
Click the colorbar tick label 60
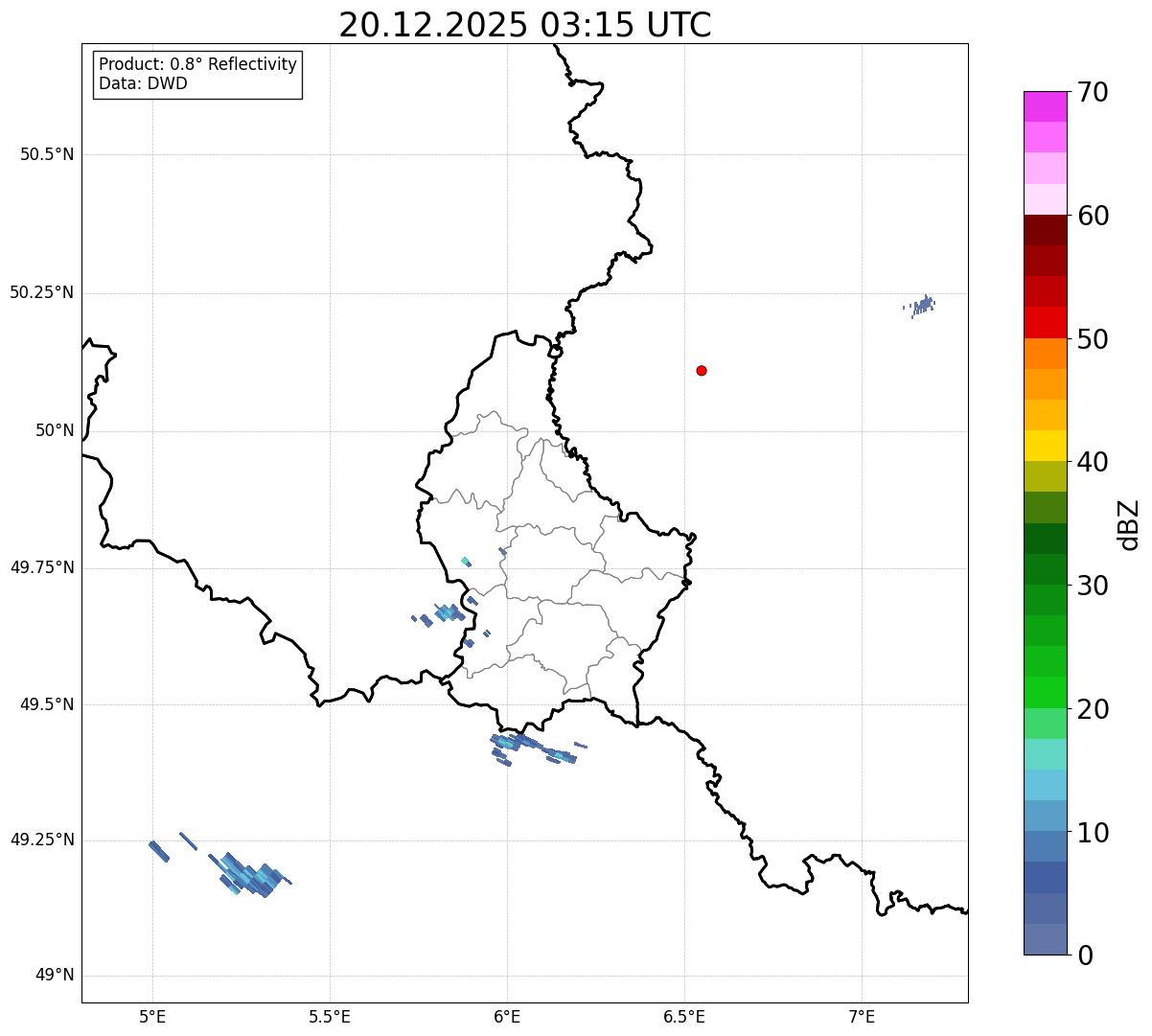coord(1094,216)
